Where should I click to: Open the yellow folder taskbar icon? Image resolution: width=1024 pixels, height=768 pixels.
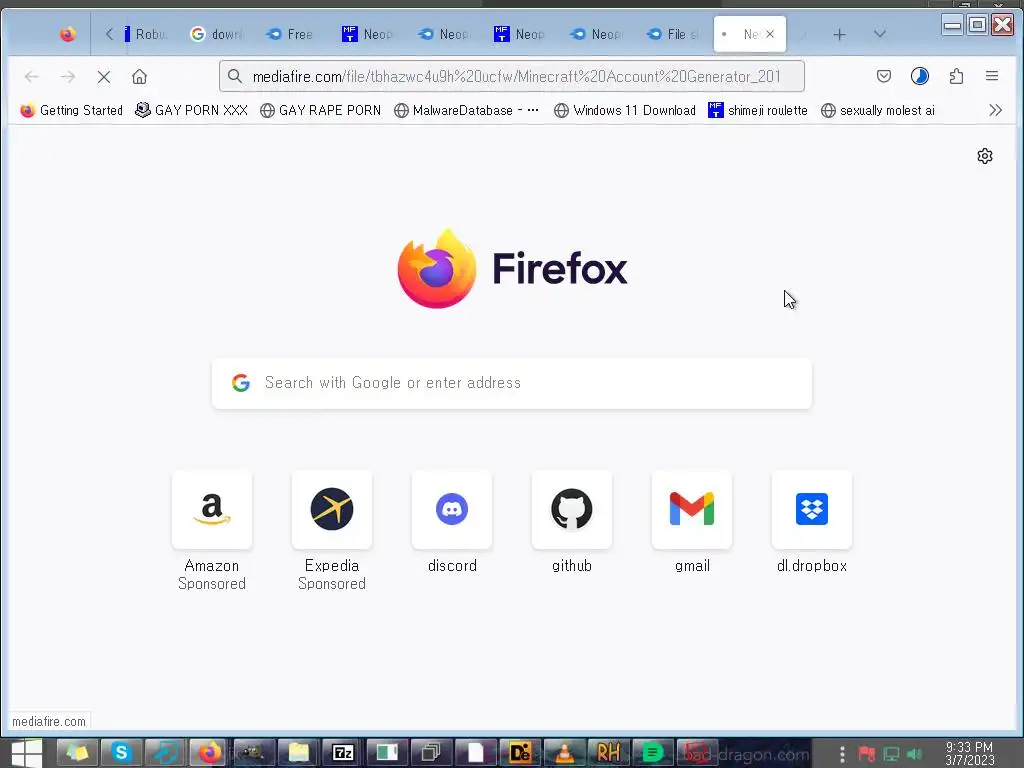pos(298,753)
